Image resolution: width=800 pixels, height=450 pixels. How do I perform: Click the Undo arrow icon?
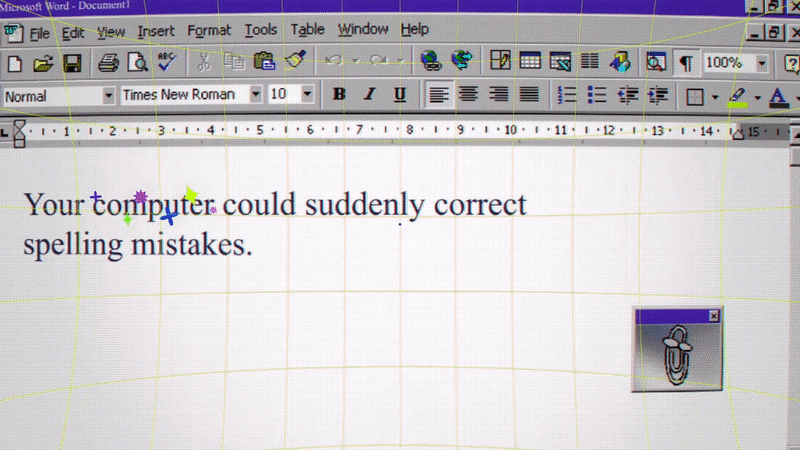pyautogui.click(x=334, y=61)
